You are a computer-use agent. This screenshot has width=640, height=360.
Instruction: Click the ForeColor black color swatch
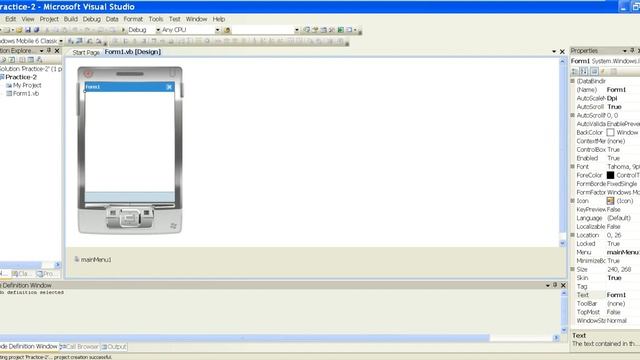610,175
